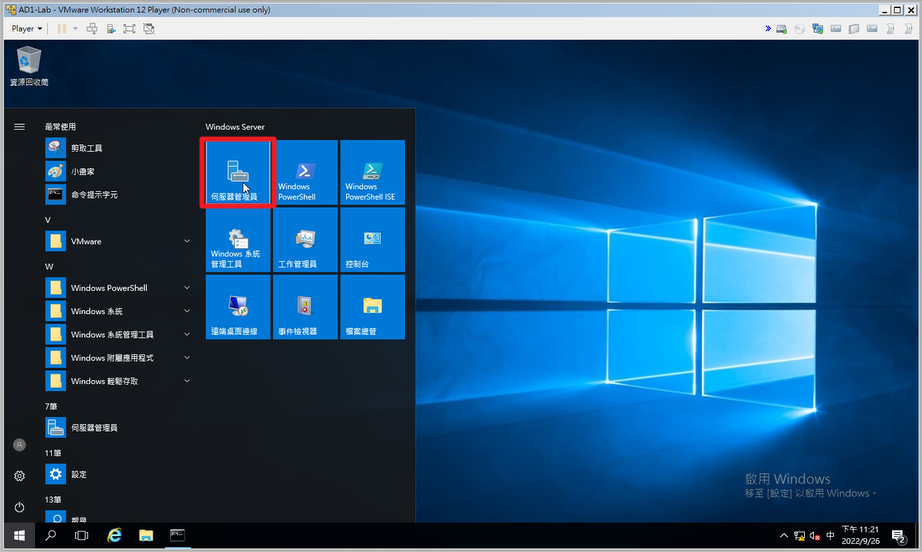Open 設定 in the apps list
This screenshot has width=922, height=552.
119,474
